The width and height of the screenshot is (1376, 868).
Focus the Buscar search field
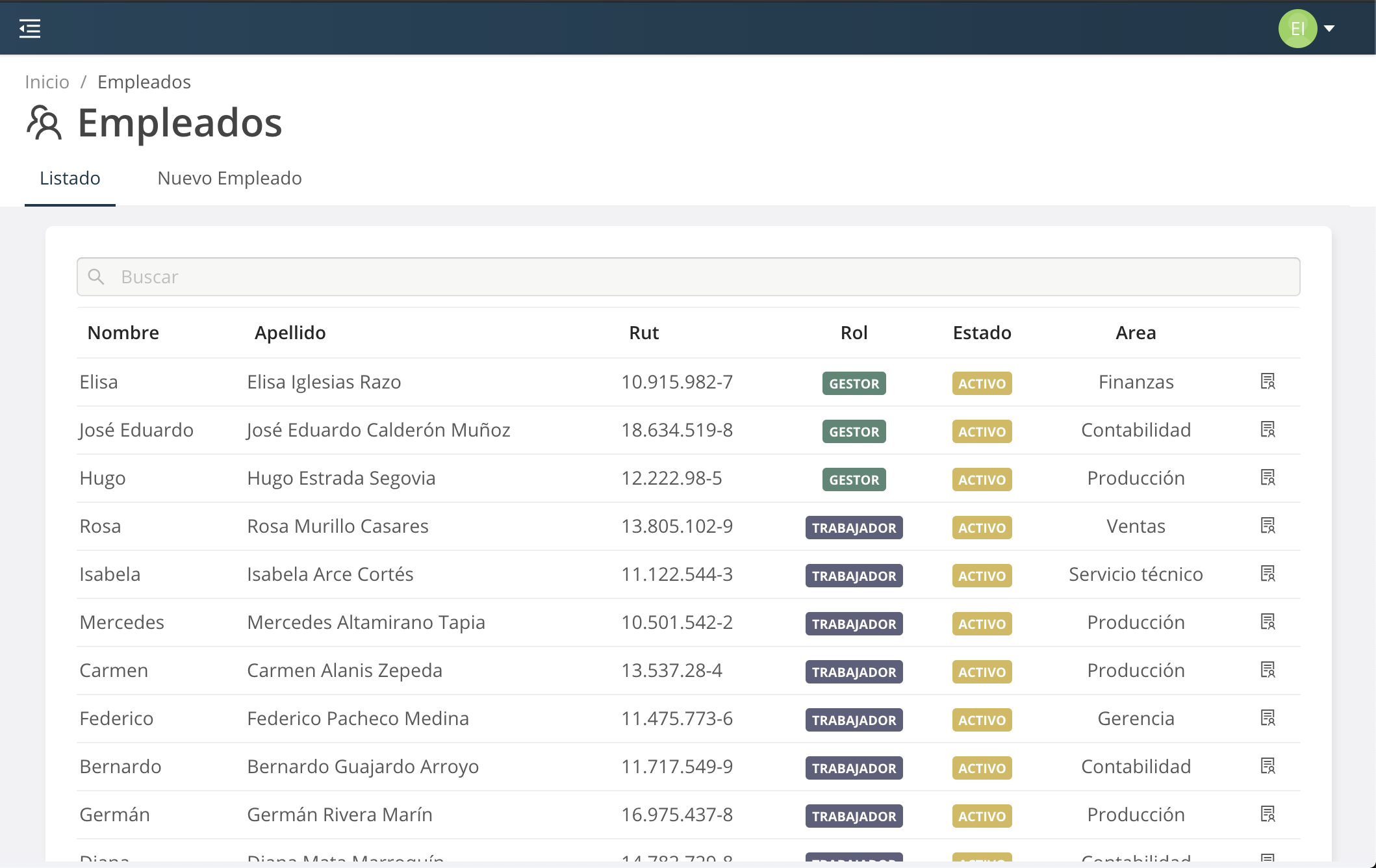tap(689, 277)
